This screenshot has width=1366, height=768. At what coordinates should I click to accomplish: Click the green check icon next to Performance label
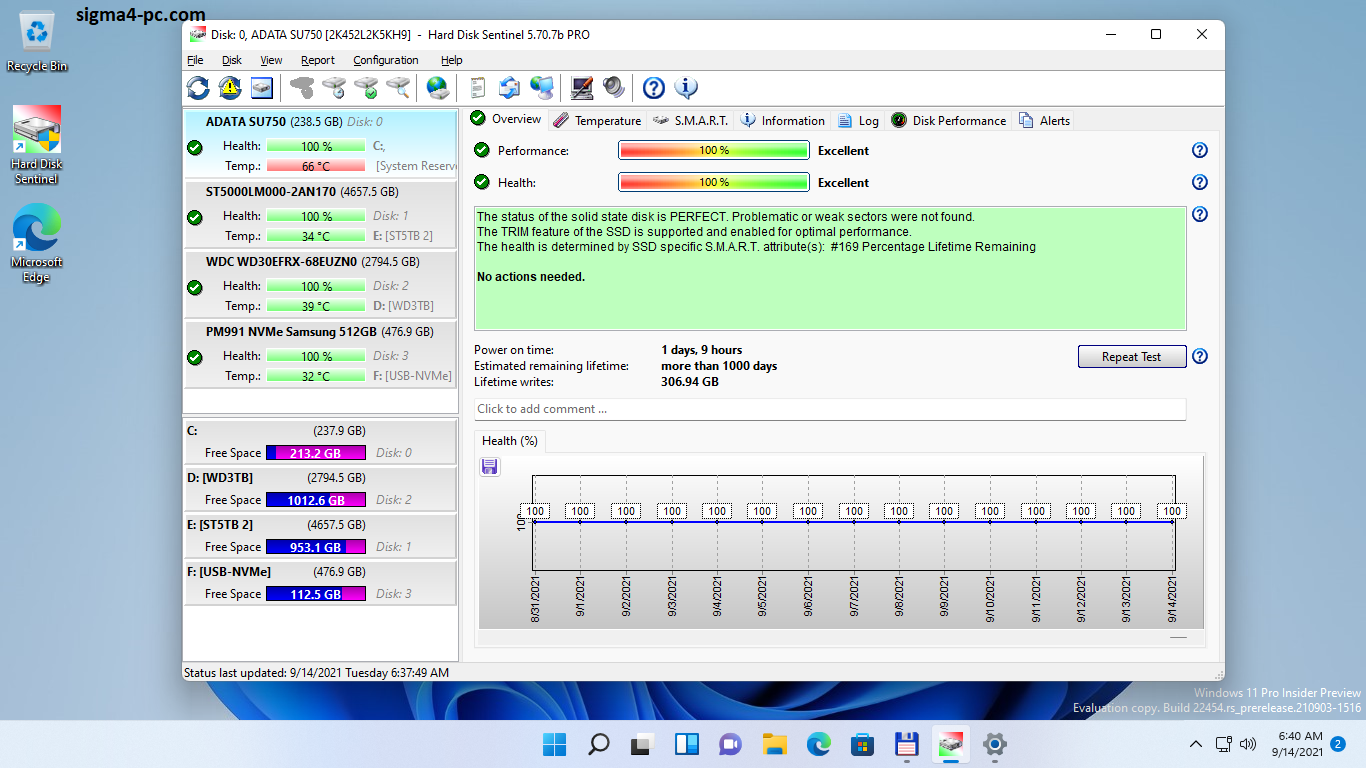(482, 151)
